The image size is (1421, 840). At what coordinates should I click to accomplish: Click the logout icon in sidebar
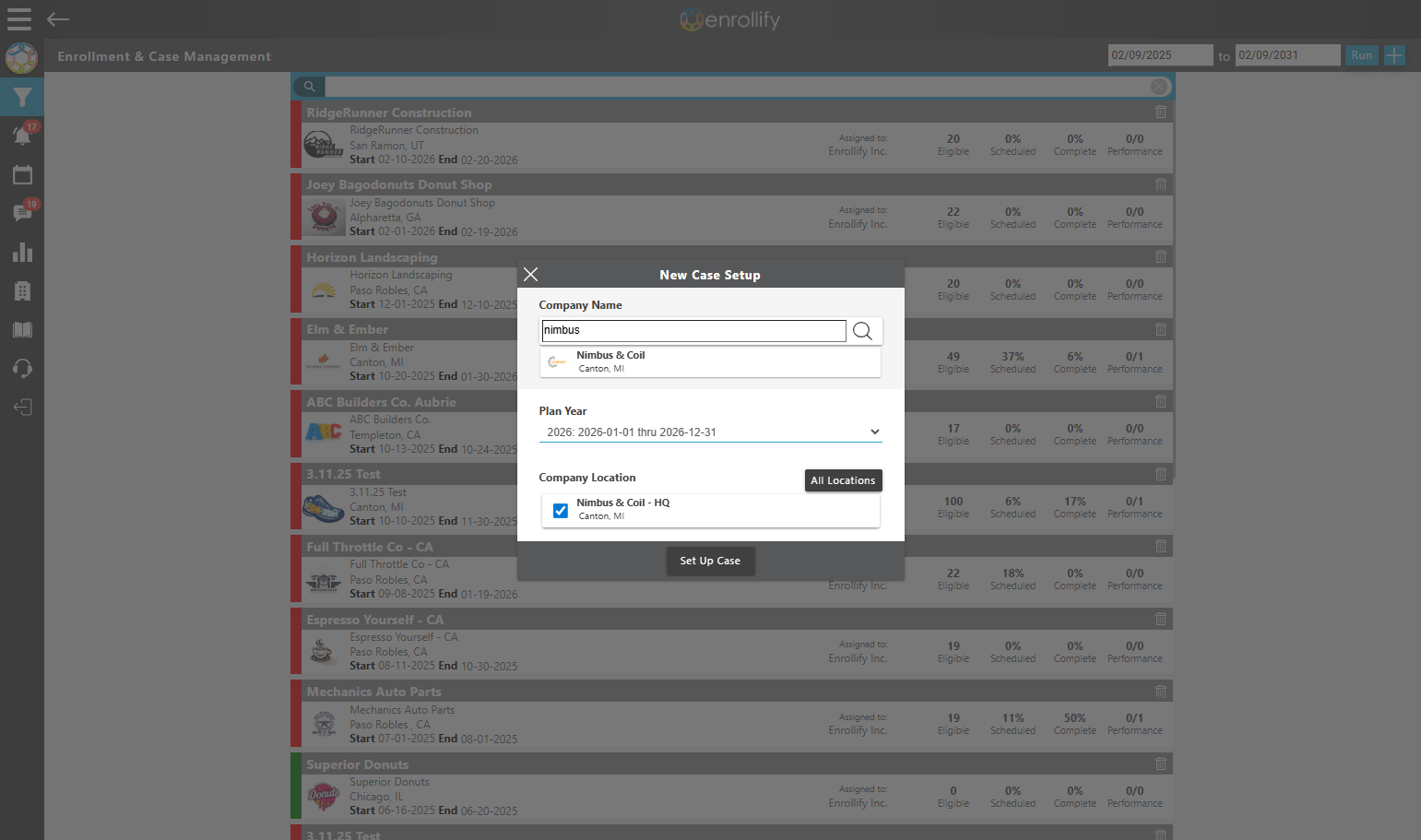click(x=22, y=407)
